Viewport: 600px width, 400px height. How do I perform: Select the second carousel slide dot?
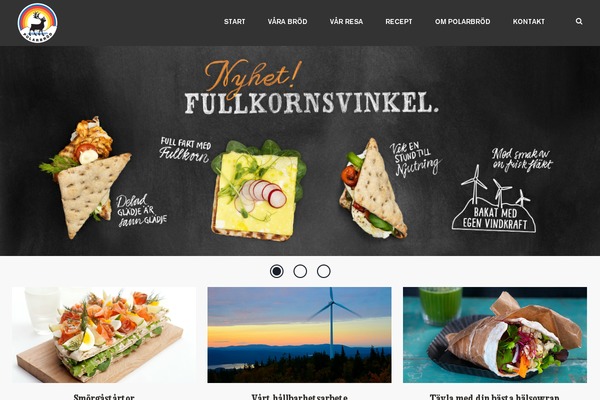click(300, 271)
